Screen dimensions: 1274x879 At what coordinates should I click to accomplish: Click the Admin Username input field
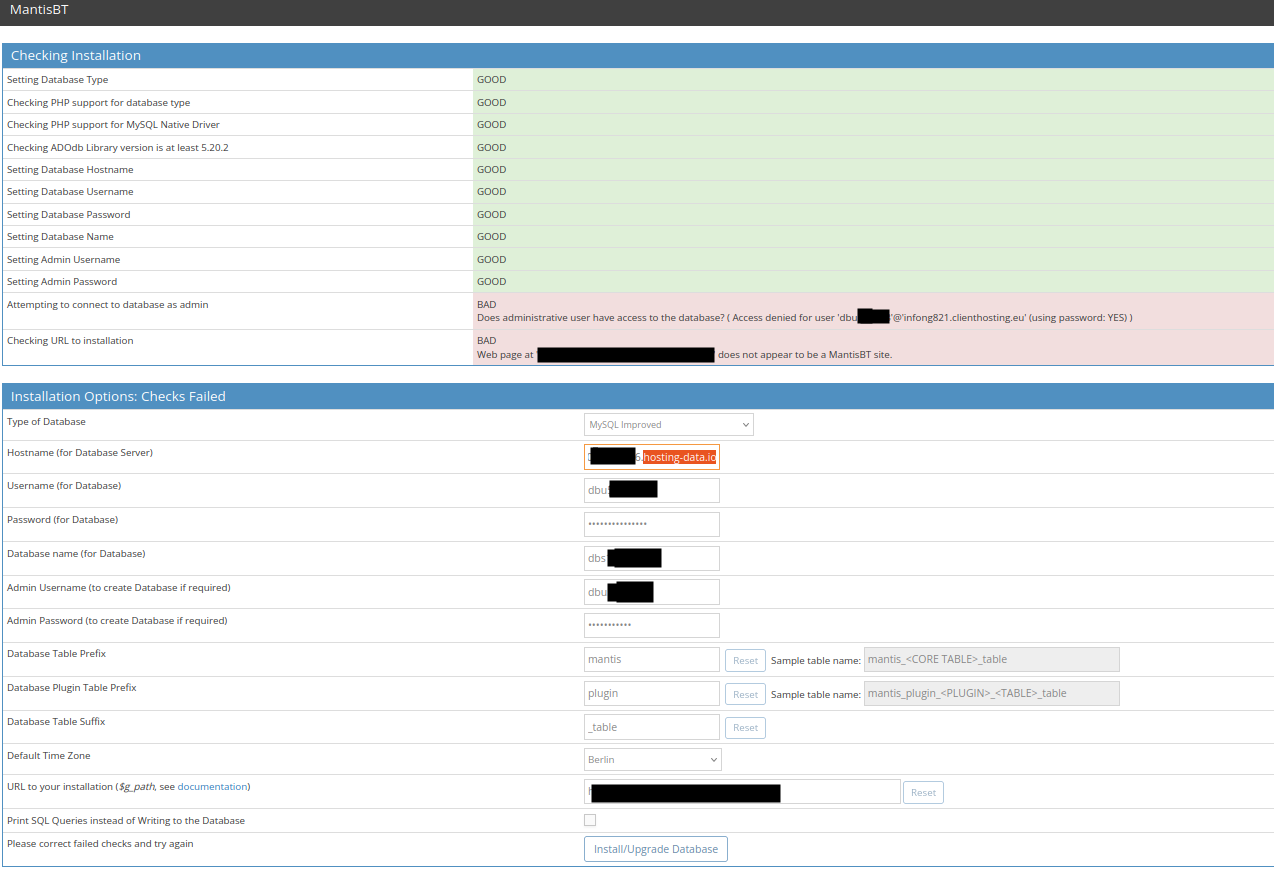pos(651,591)
